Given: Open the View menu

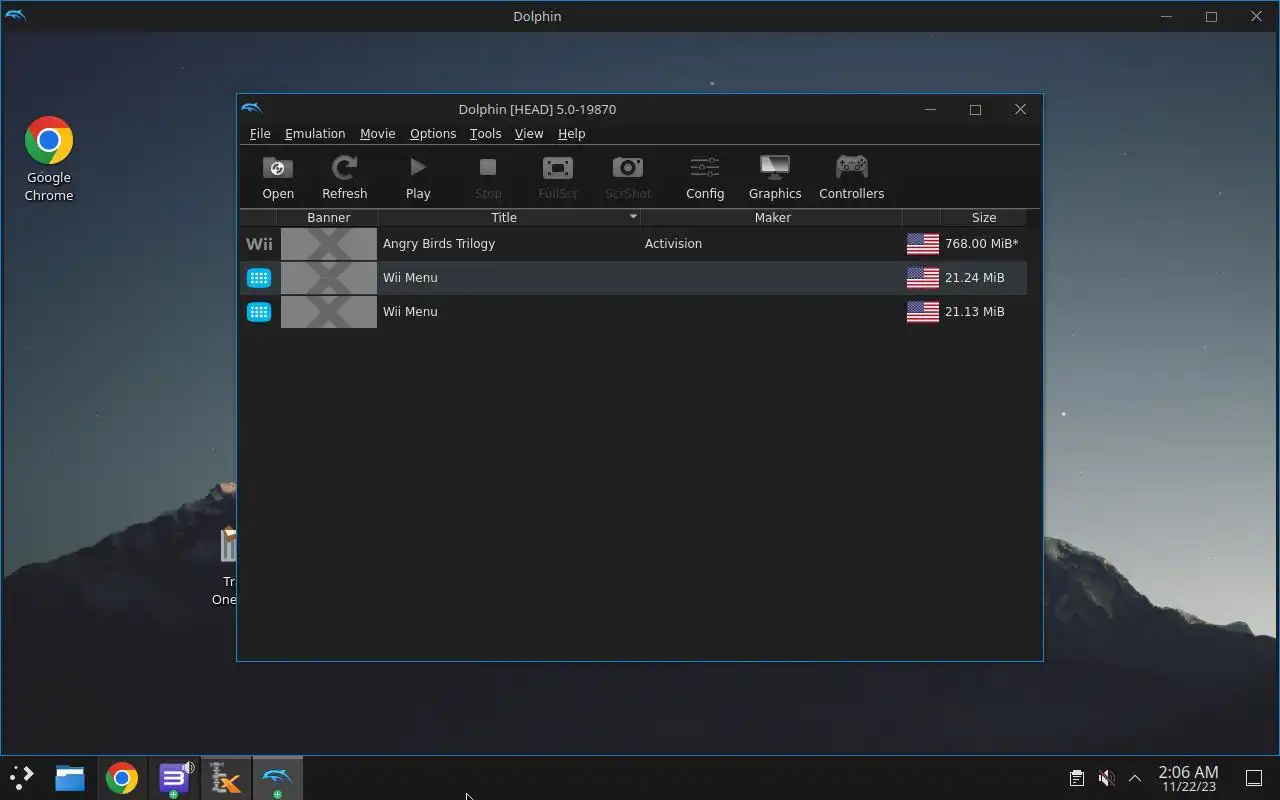Looking at the screenshot, I should click(x=529, y=134).
